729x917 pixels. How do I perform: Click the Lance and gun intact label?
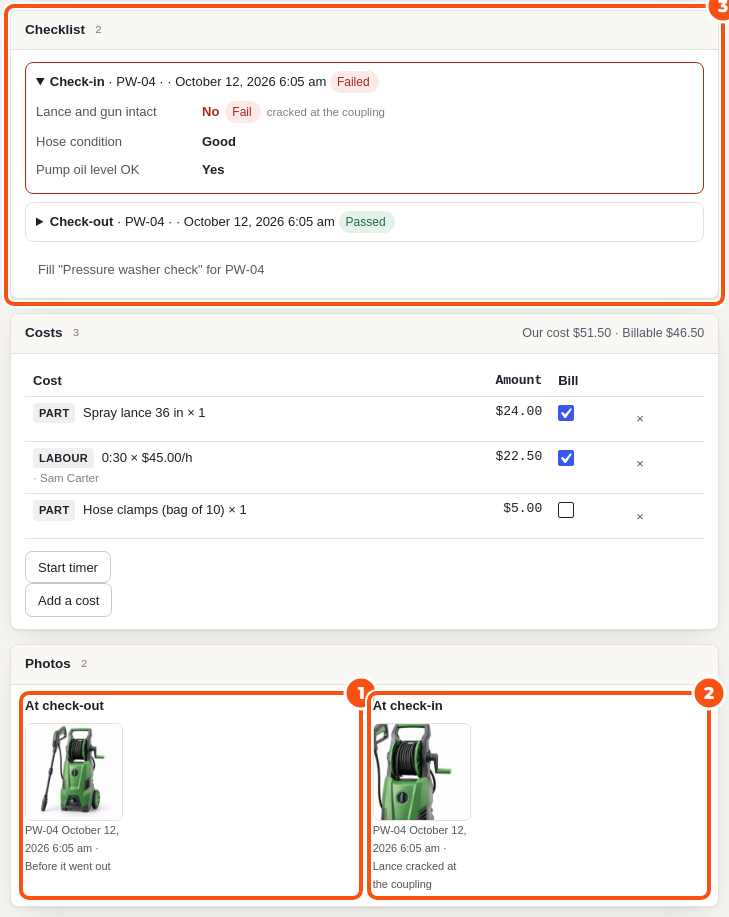click(x=96, y=112)
